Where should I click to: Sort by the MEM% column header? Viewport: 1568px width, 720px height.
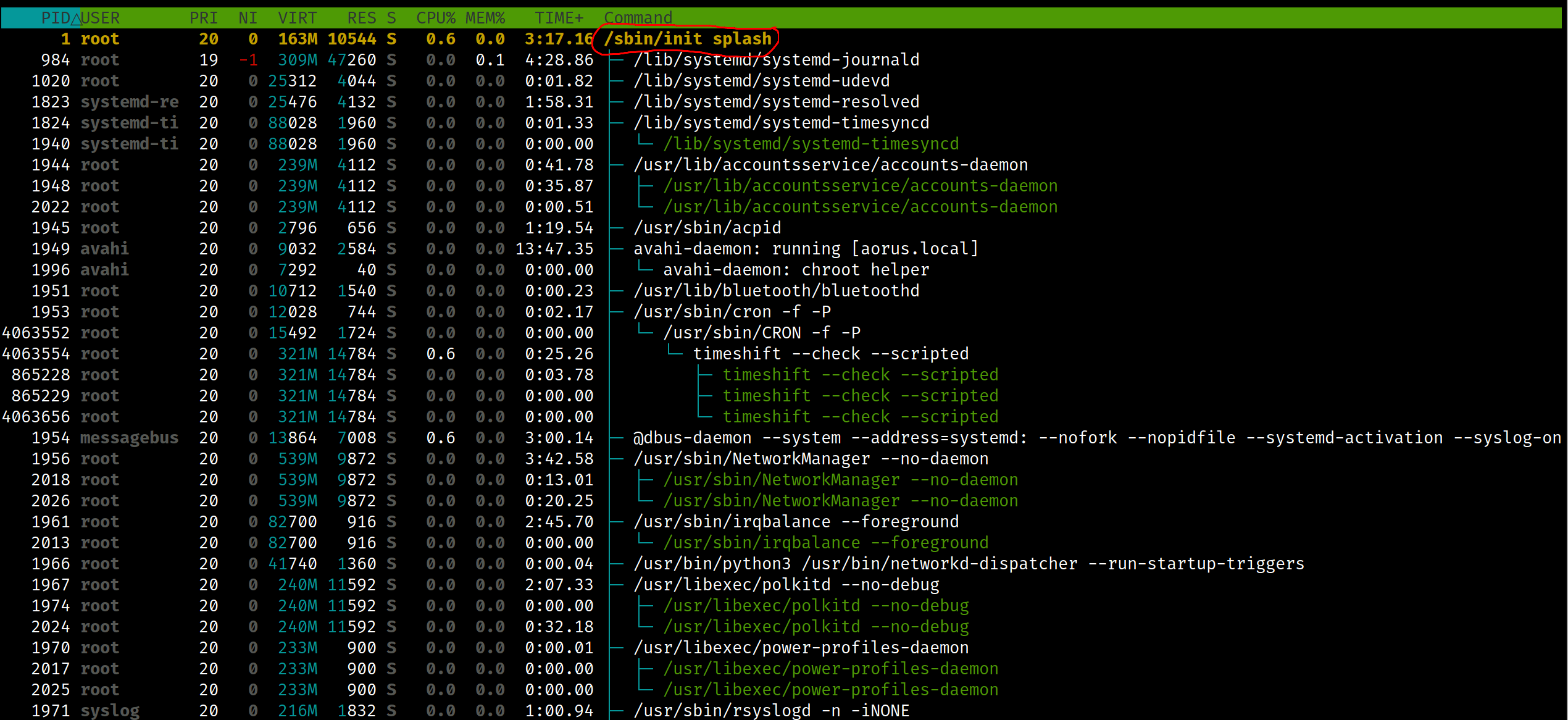pos(485,17)
